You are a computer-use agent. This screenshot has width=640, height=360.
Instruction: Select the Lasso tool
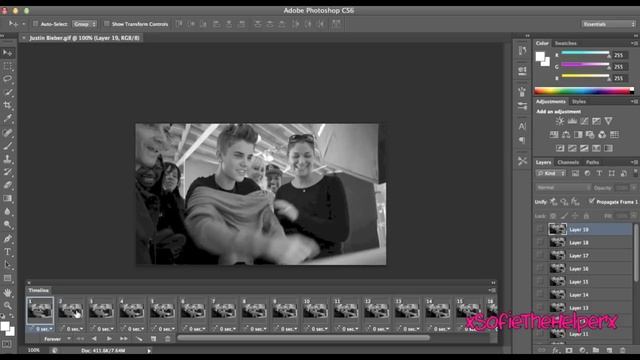pos(7,79)
